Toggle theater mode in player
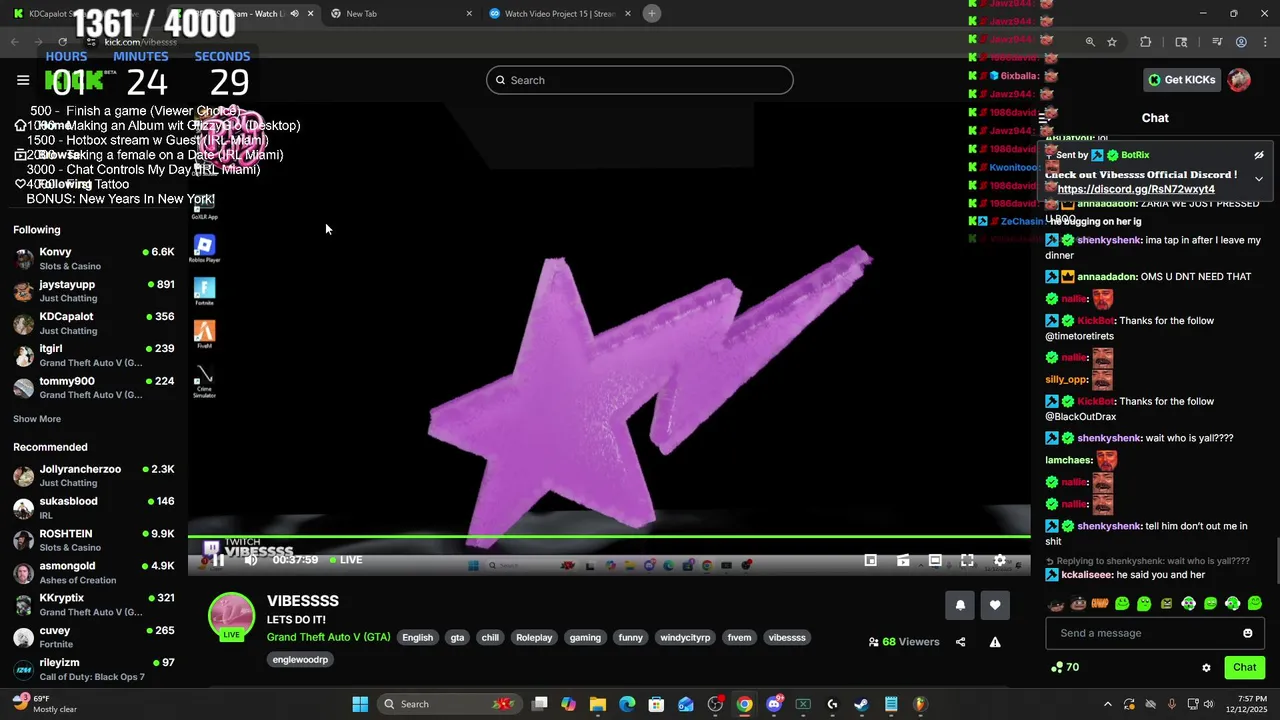Screen dimensions: 1280x720 tap(935, 561)
